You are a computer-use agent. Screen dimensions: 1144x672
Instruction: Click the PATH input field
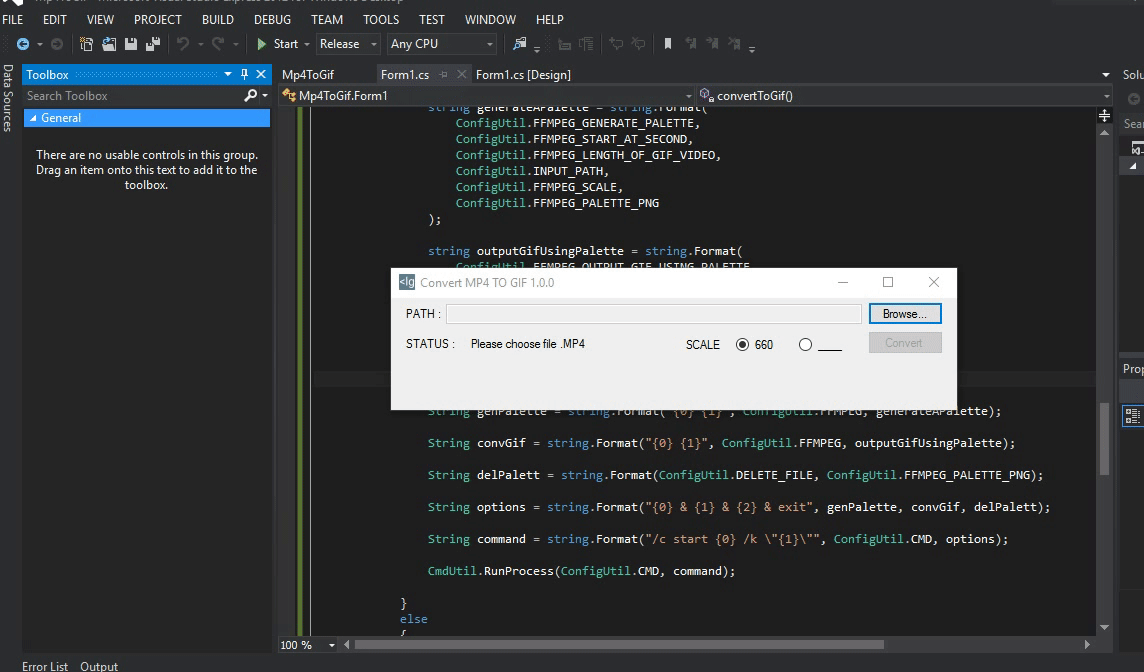click(x=654, y=314)
